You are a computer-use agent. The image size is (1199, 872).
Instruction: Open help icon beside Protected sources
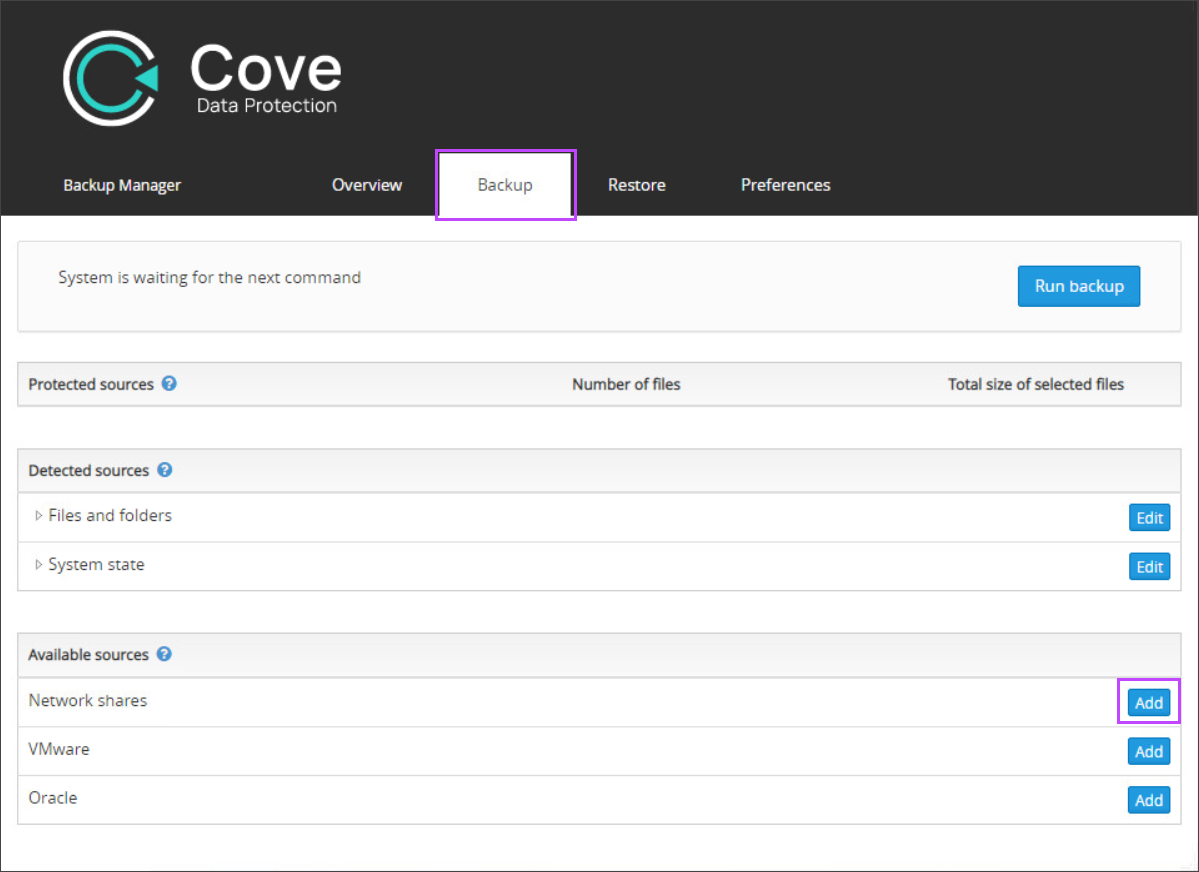169,384
